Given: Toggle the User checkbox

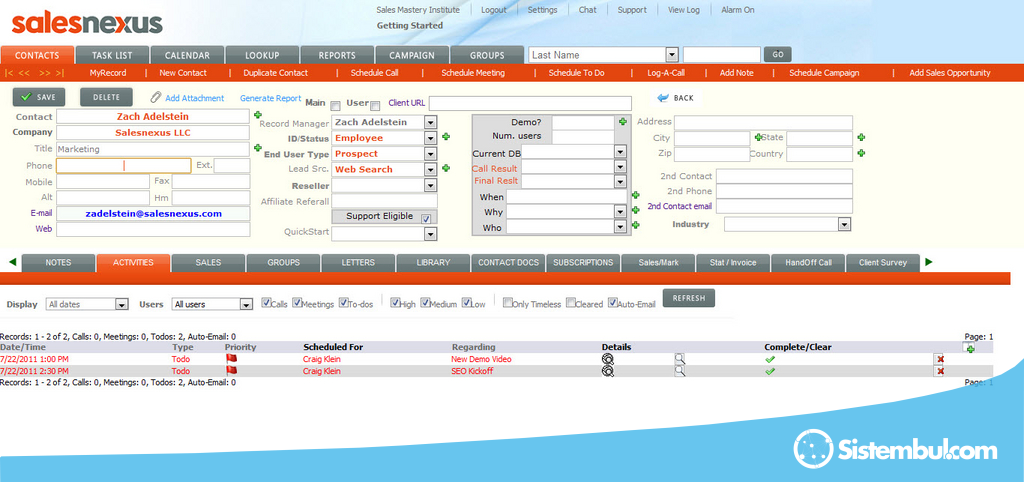Looking at the screenshot, I should [x=375, y=106].
